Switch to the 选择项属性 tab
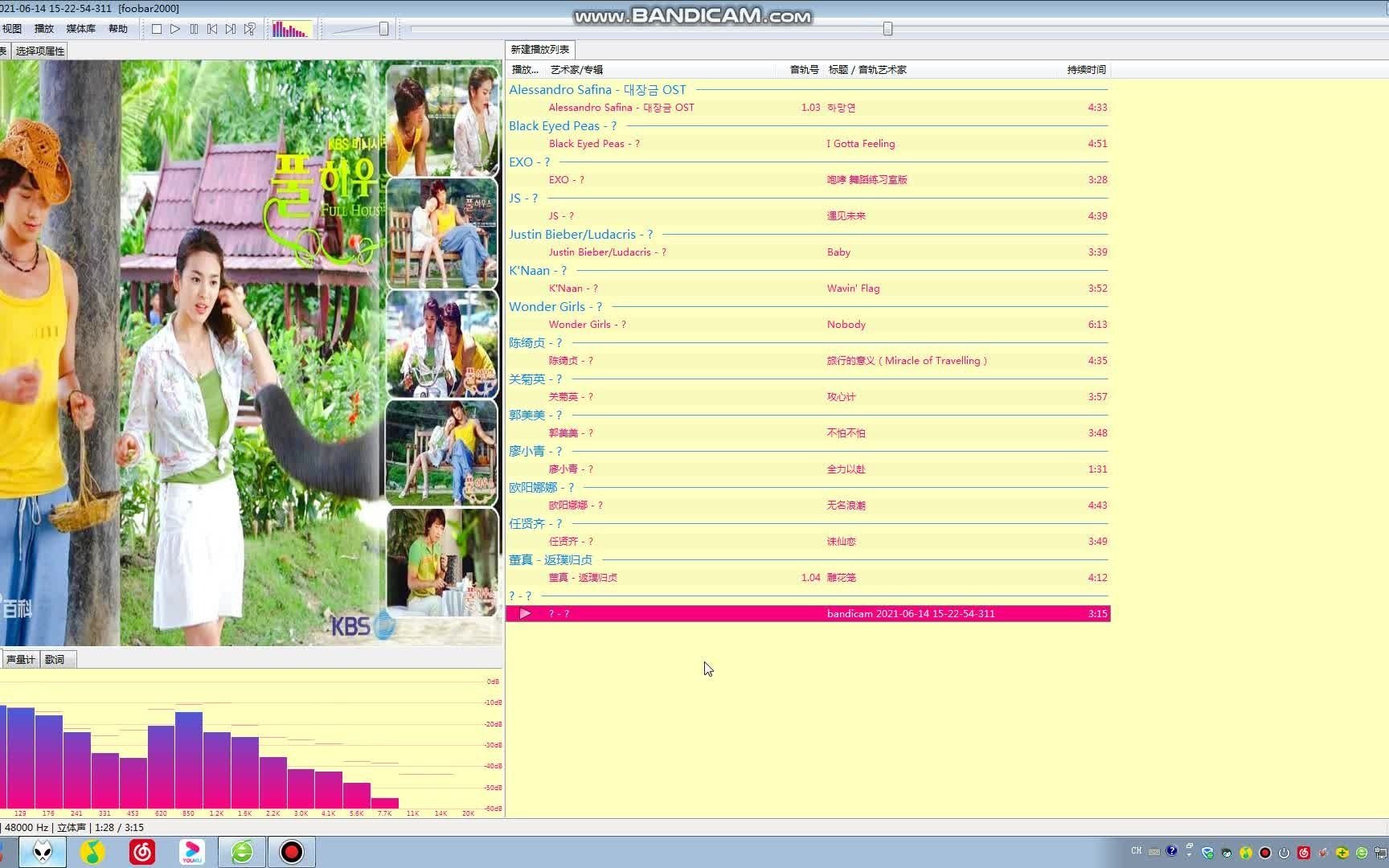The height and width of the screenshot is (868, 1389). [x=40, y=51]
